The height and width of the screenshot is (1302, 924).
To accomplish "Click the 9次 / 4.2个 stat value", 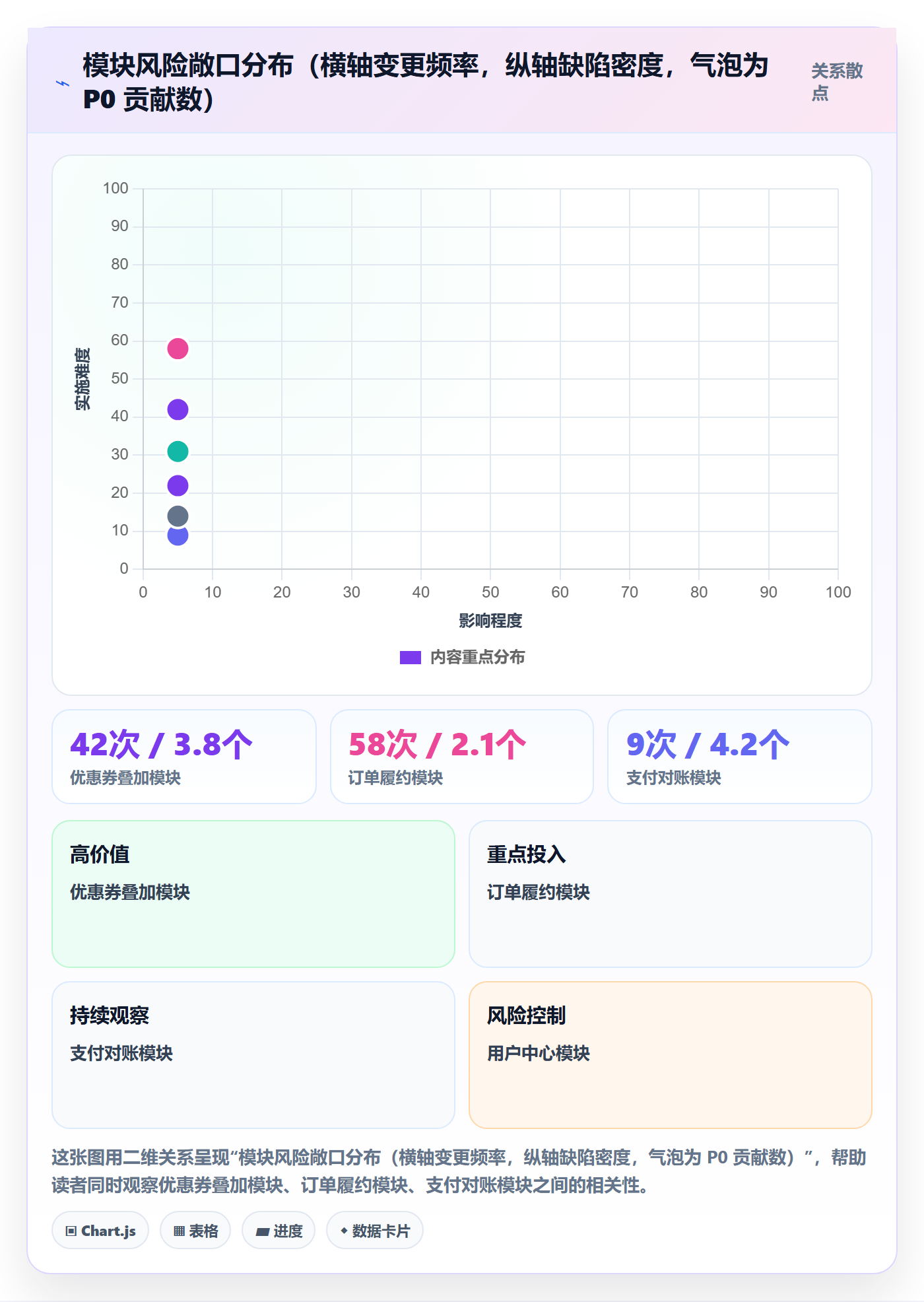I will point(708,744).
